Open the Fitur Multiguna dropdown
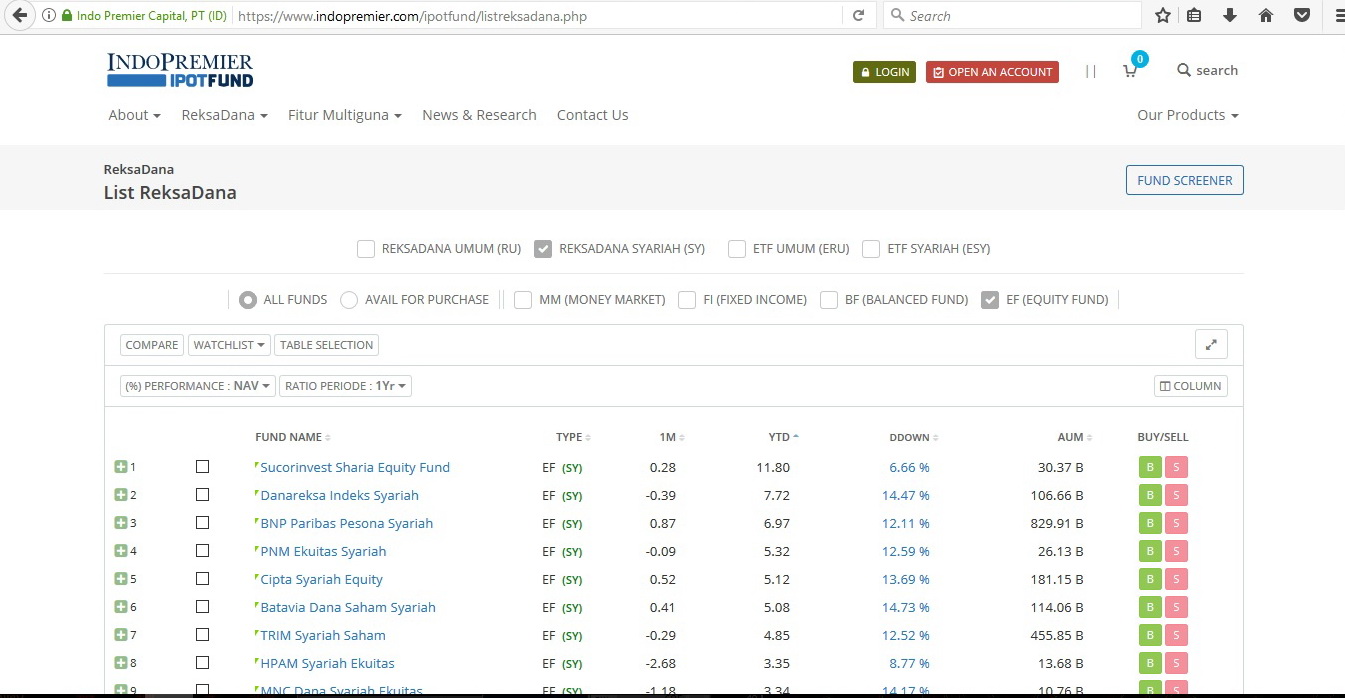This screenshot has width=1345, height=698. [345, 115]
